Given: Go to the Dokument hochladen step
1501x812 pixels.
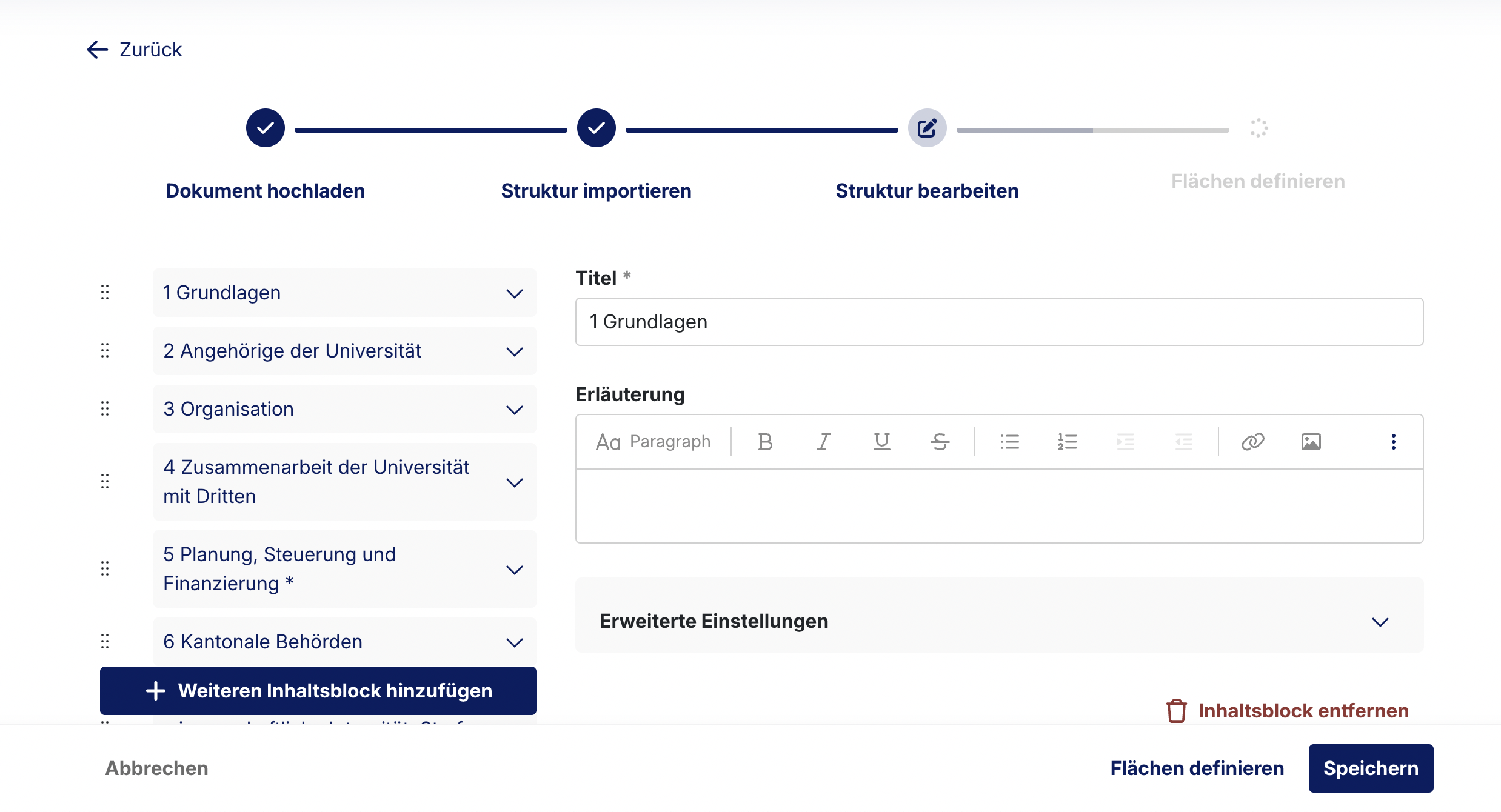Looking at the screenshot, I should point(266,128).
